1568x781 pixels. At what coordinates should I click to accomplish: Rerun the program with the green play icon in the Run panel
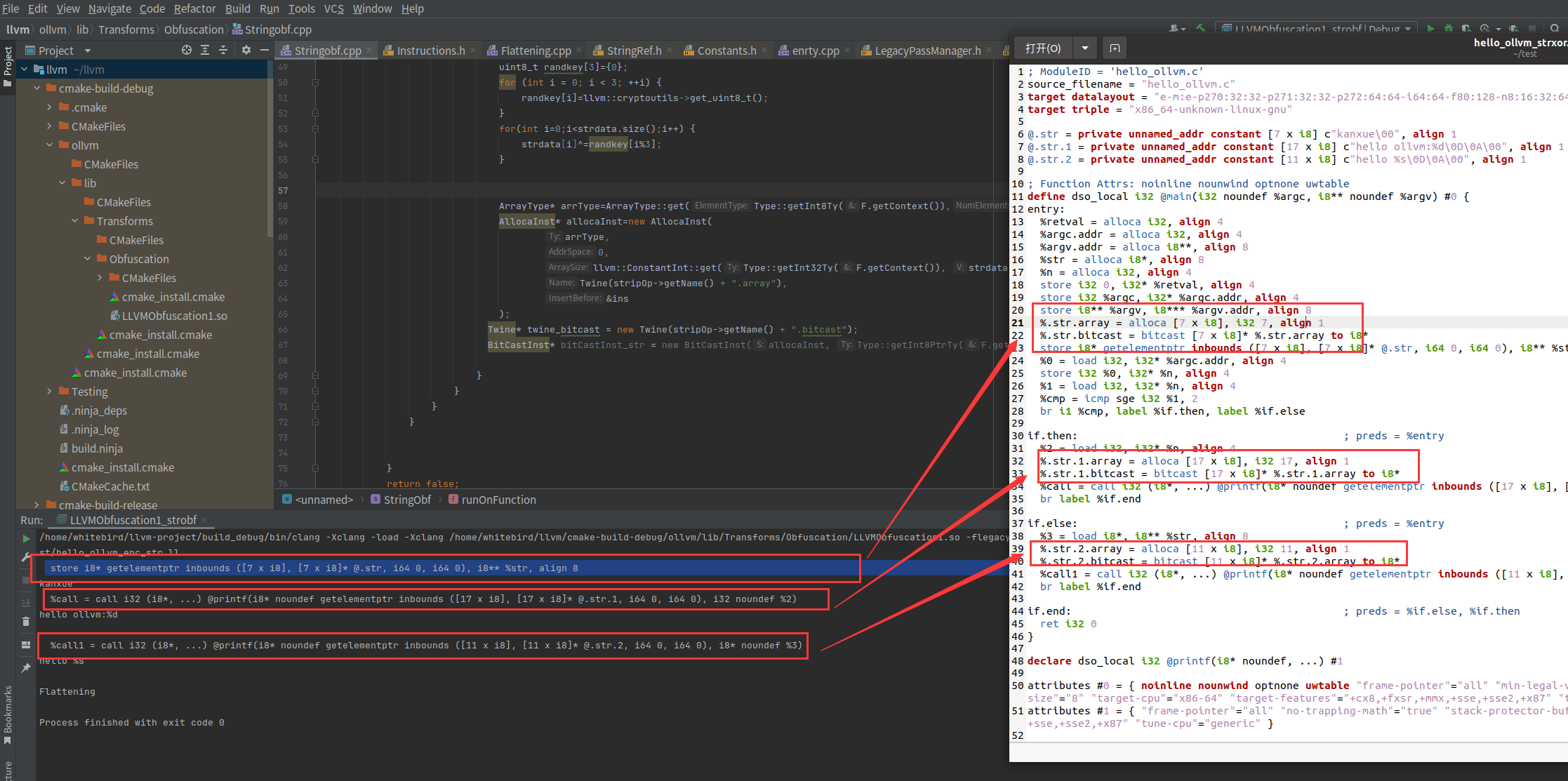click(26, 539)
